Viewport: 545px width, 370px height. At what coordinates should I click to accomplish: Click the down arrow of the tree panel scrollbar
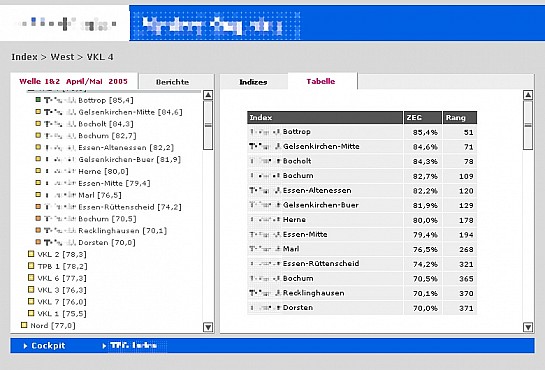208,327
